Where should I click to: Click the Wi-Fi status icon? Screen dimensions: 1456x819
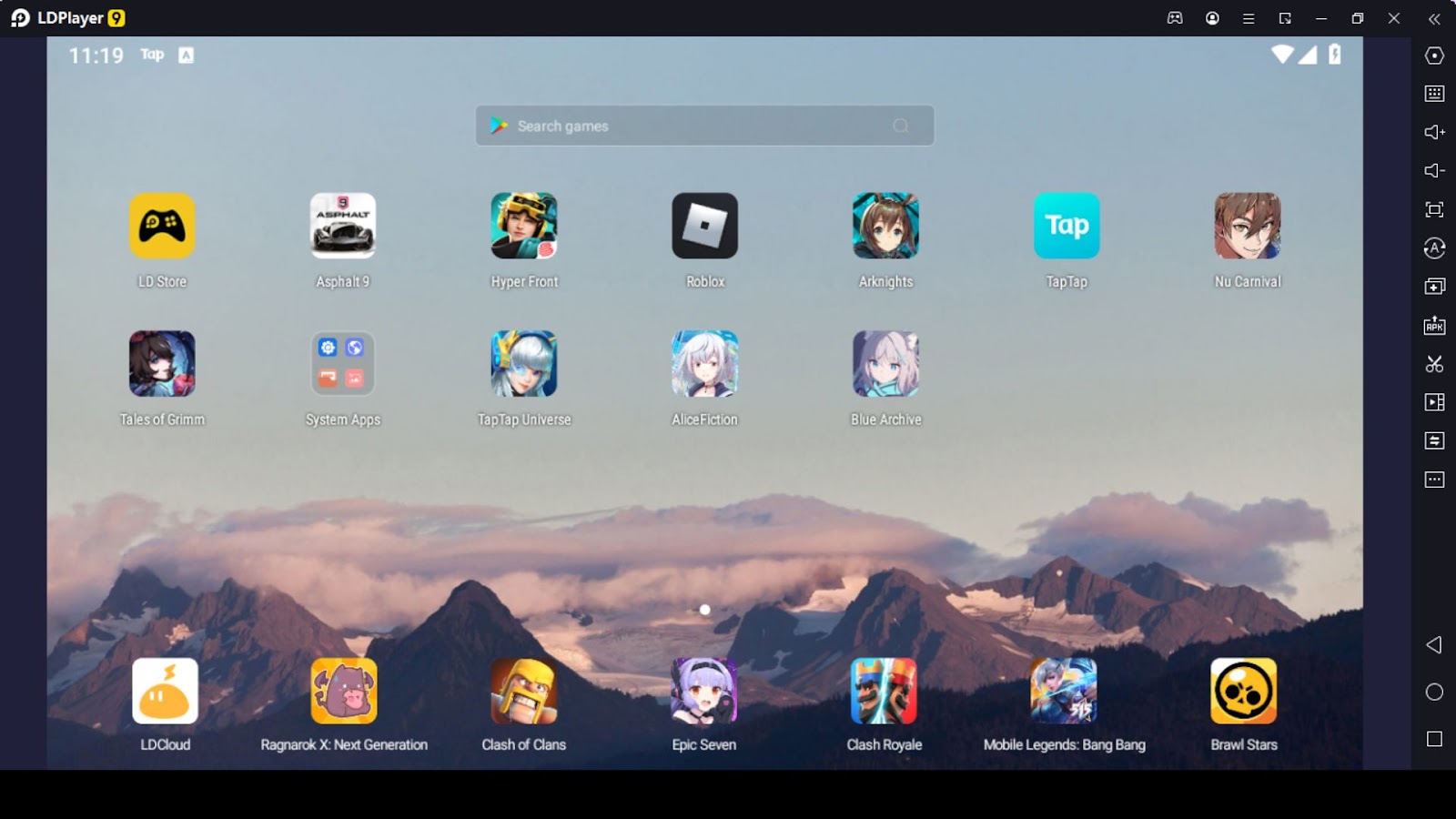pos(1282,55)
